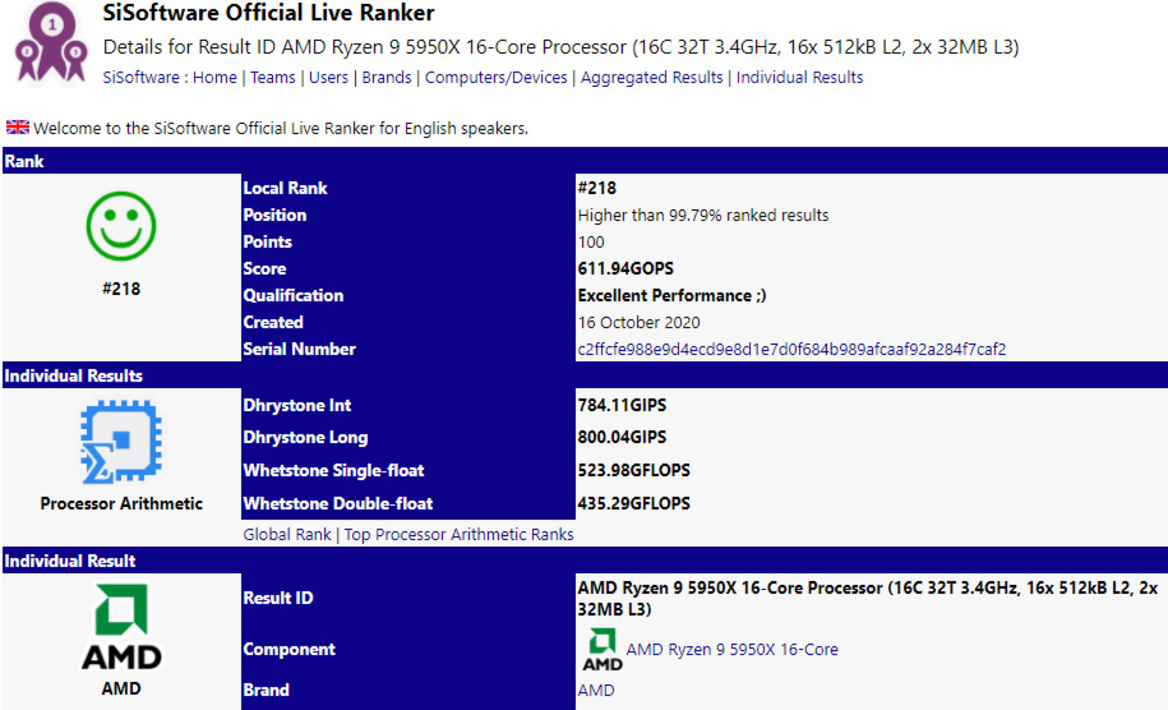Image resolution: width=1168 pixels, height=710 pixels.
Task: Open Individual Results navigation link
Action: (x=799, y=77)
